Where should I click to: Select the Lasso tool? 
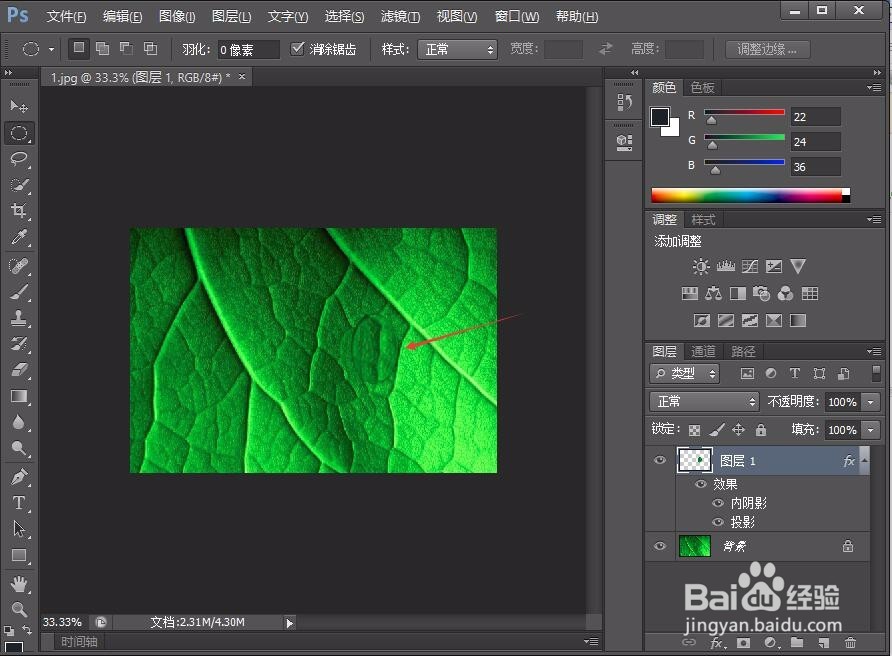(19, 159)
